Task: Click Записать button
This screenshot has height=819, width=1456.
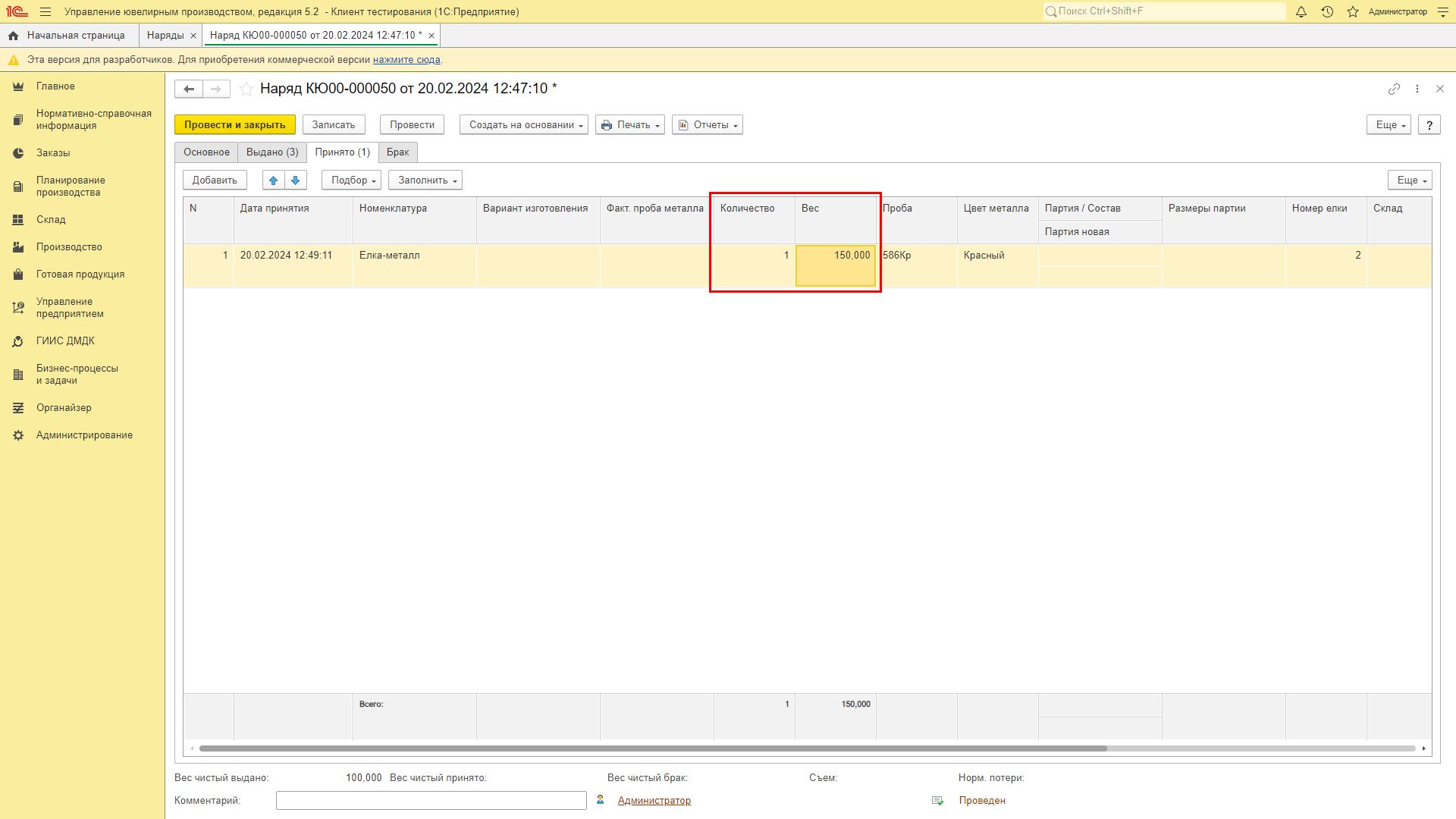Action: 334,125
